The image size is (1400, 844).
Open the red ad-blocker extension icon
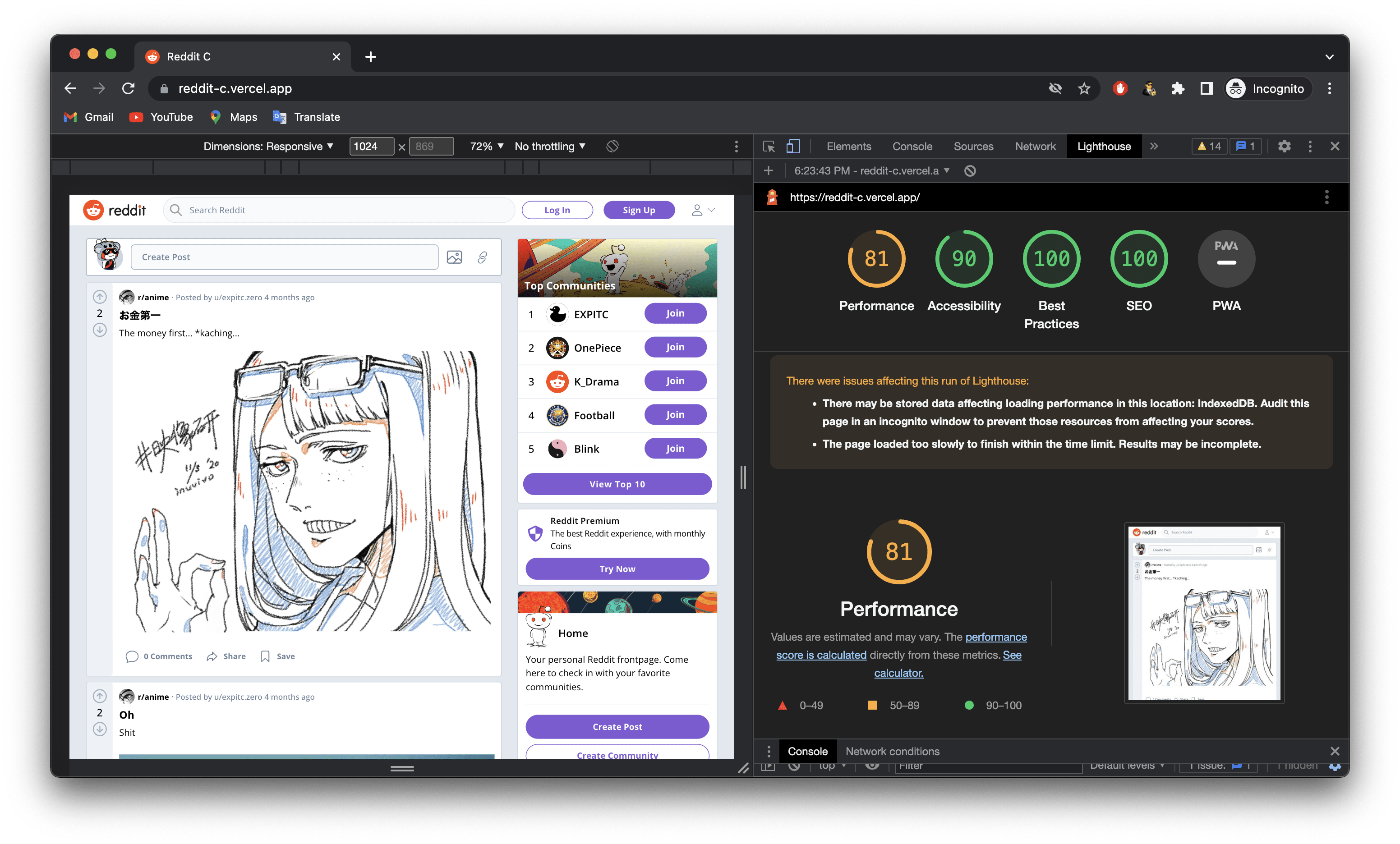(1120, 89)
